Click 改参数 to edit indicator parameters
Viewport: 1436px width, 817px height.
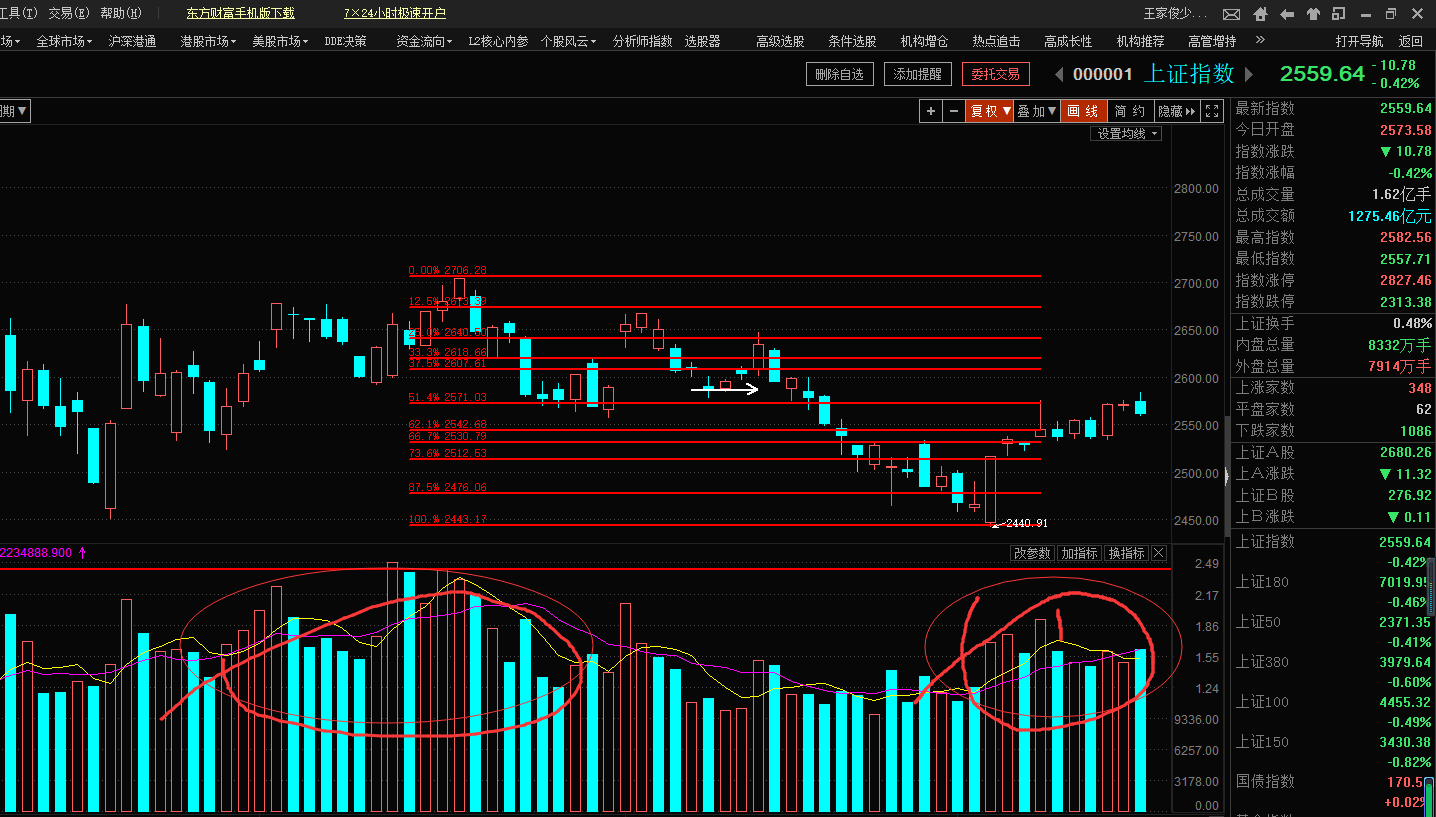(1032, 553)
